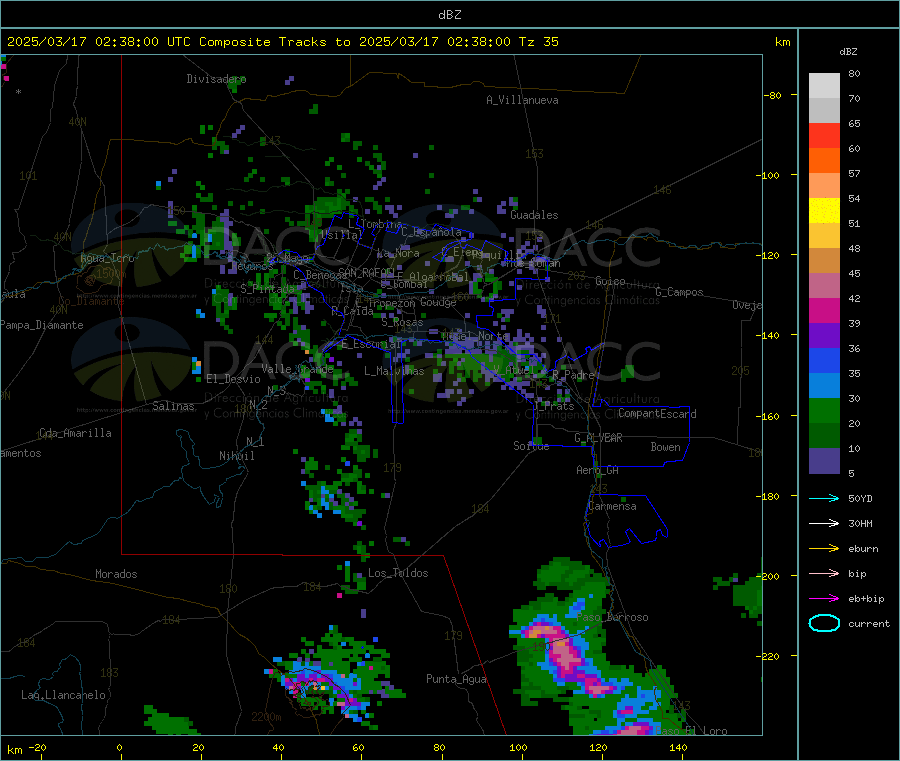
Task: Select the purple 36-39 dBZ swatch
Action: pyautogui.click(x=824, y=336)
